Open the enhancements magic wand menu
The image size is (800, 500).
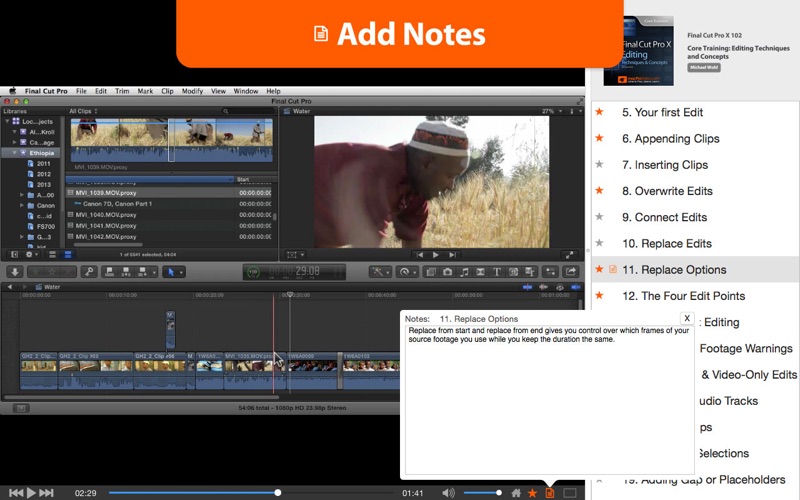pos(380,272)
